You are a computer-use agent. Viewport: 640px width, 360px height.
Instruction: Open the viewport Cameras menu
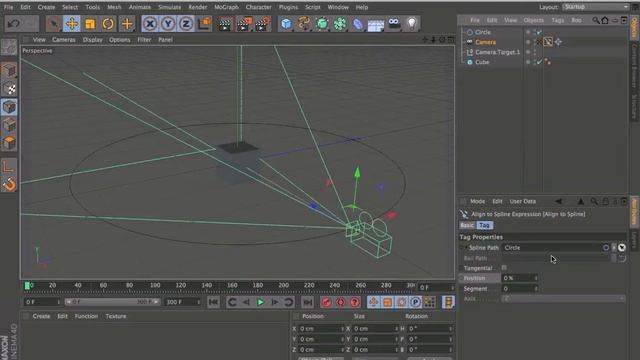(x=64, y=40)
